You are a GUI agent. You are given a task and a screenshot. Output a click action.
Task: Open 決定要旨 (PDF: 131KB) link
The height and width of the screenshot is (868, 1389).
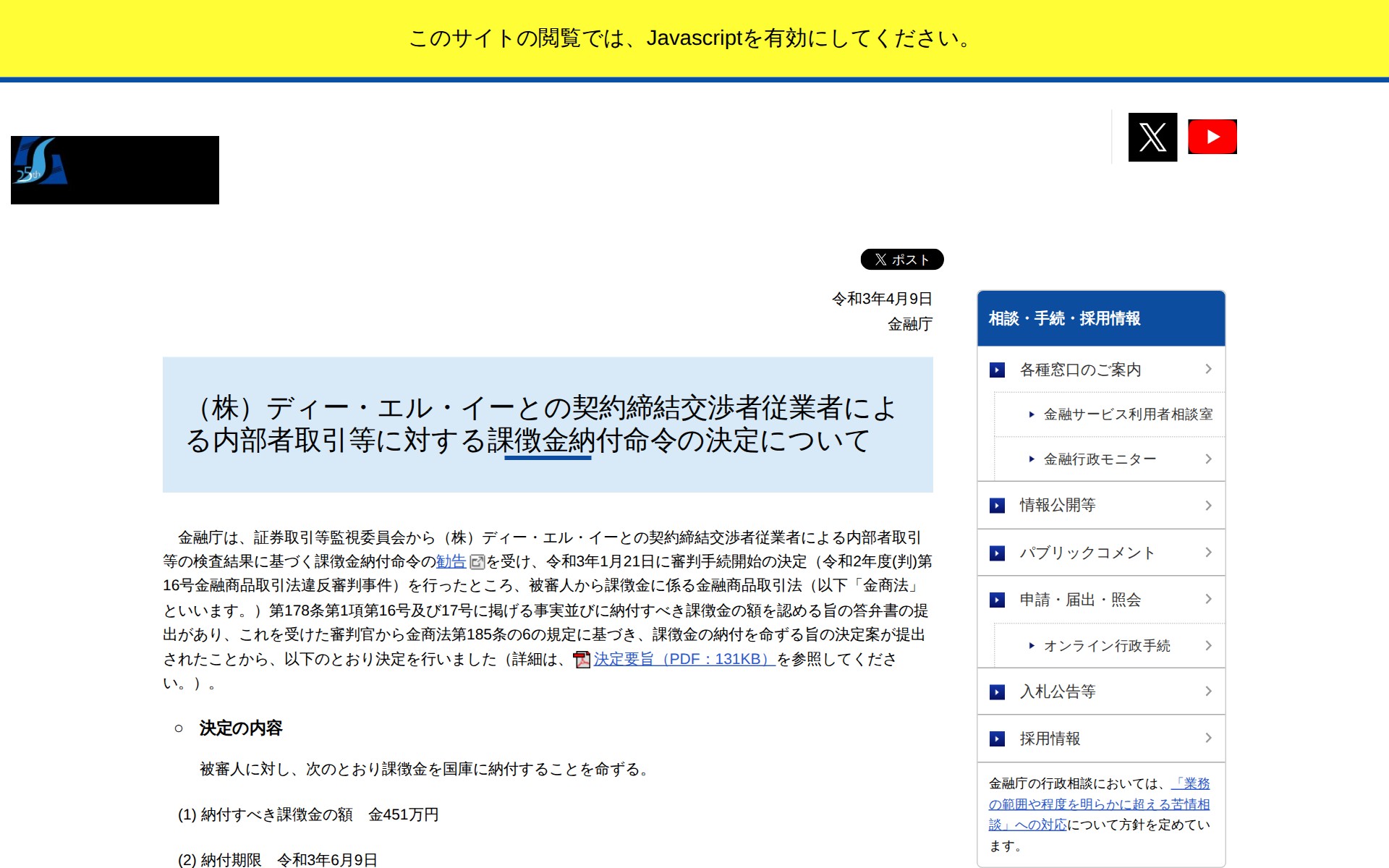pyautogui.click(x=684, y=659)
